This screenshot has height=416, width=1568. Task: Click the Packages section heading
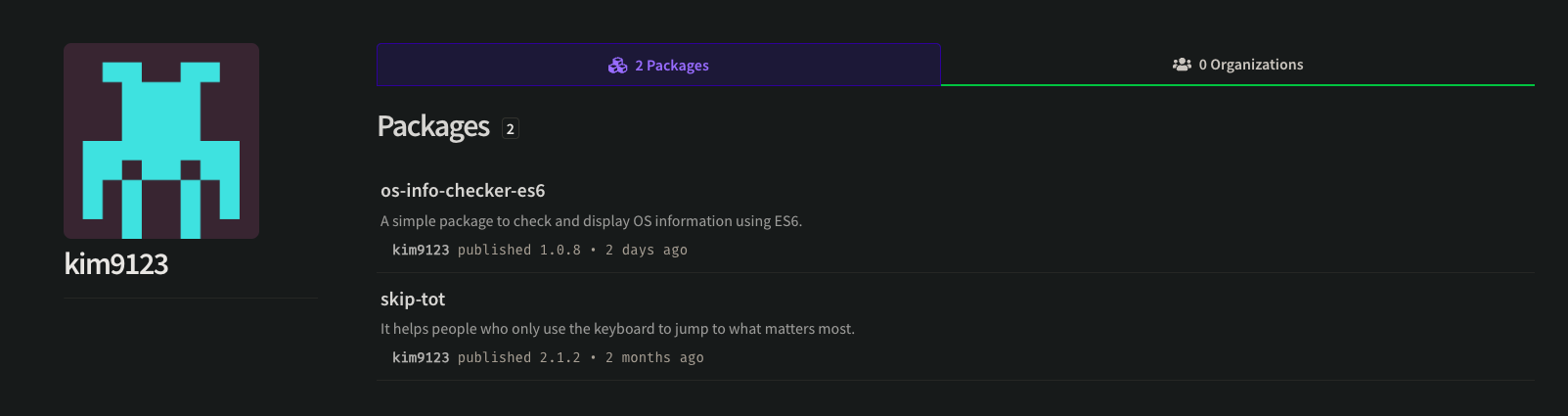point(433,127)
